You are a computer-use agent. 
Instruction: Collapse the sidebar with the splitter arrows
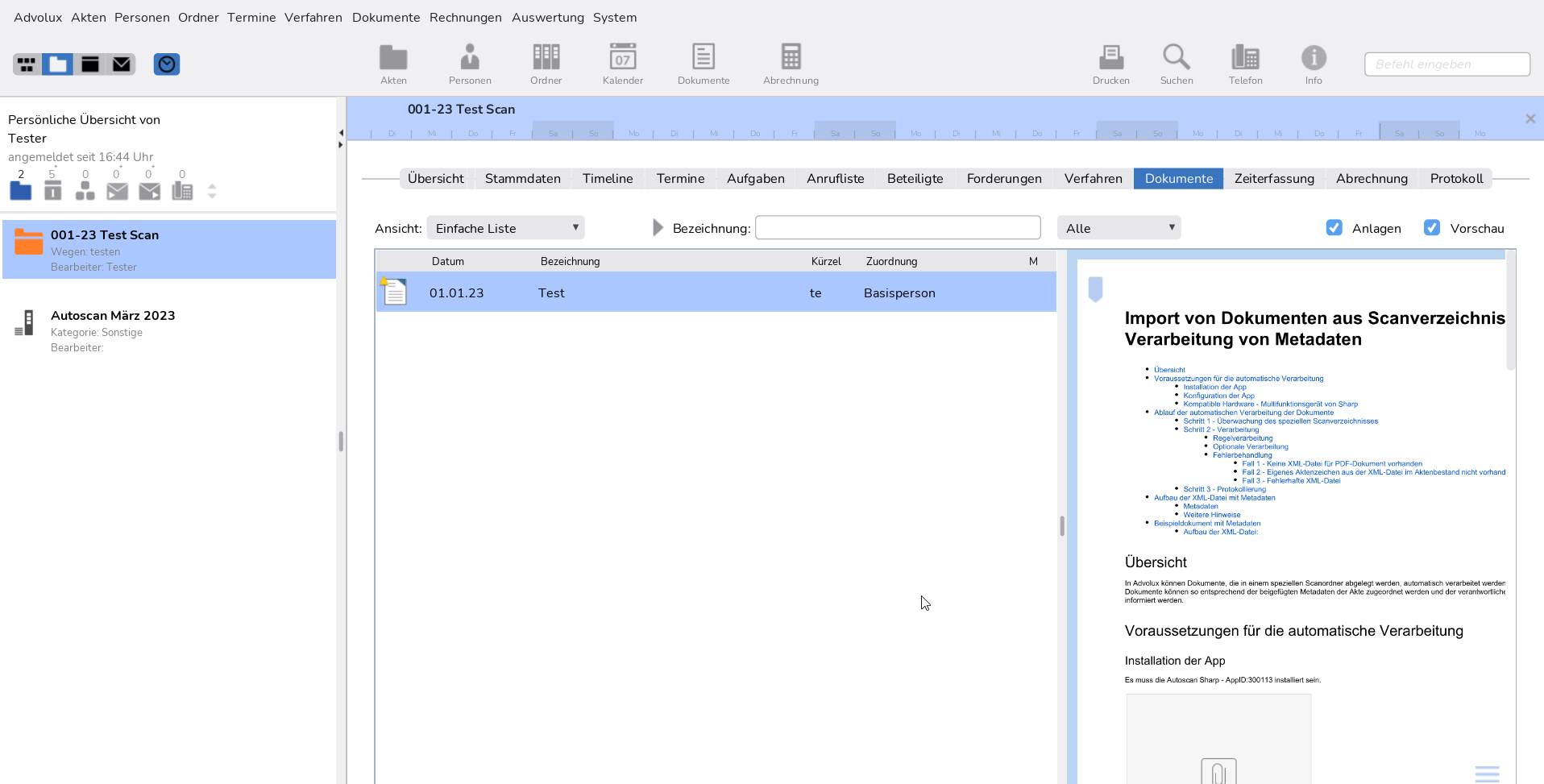341,139
